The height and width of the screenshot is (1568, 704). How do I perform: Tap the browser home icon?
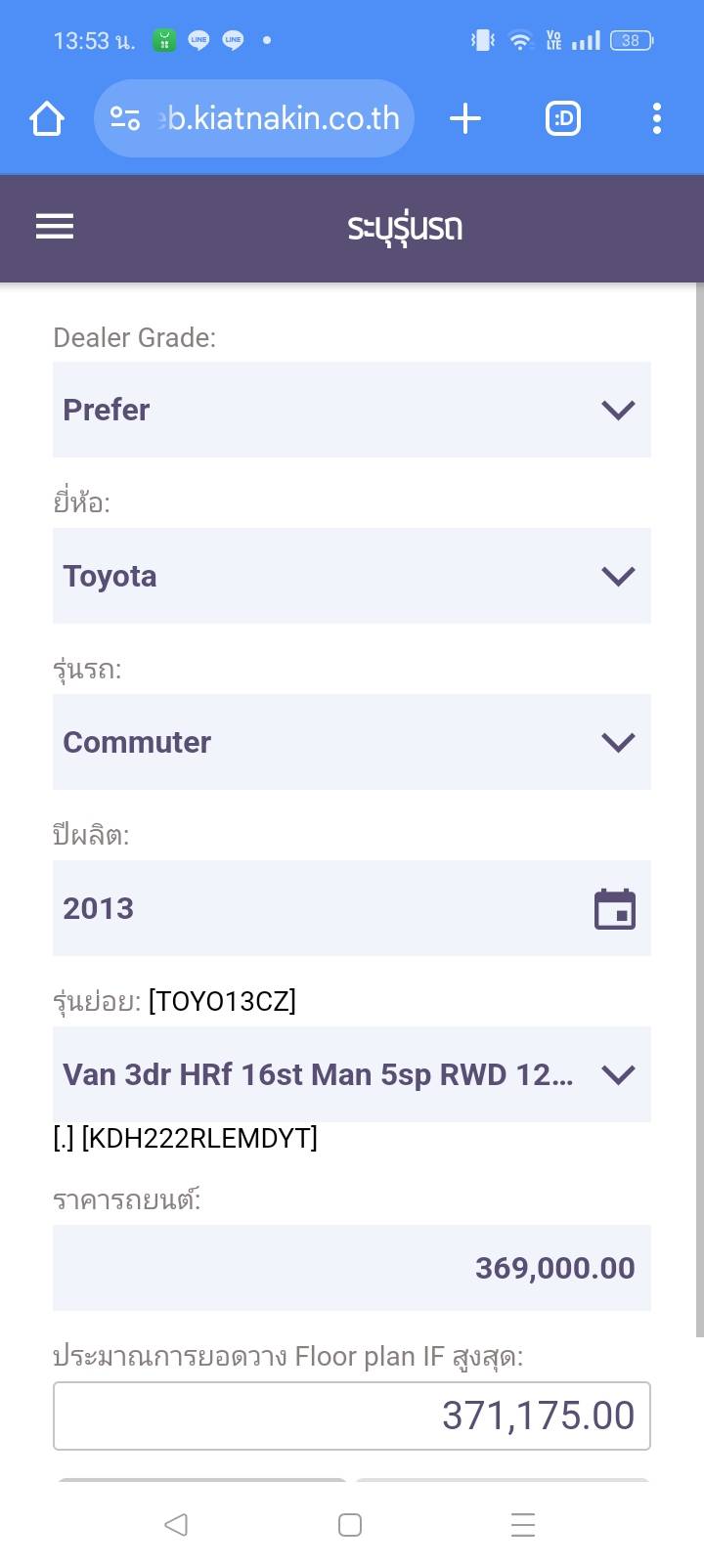click(47, 119)
